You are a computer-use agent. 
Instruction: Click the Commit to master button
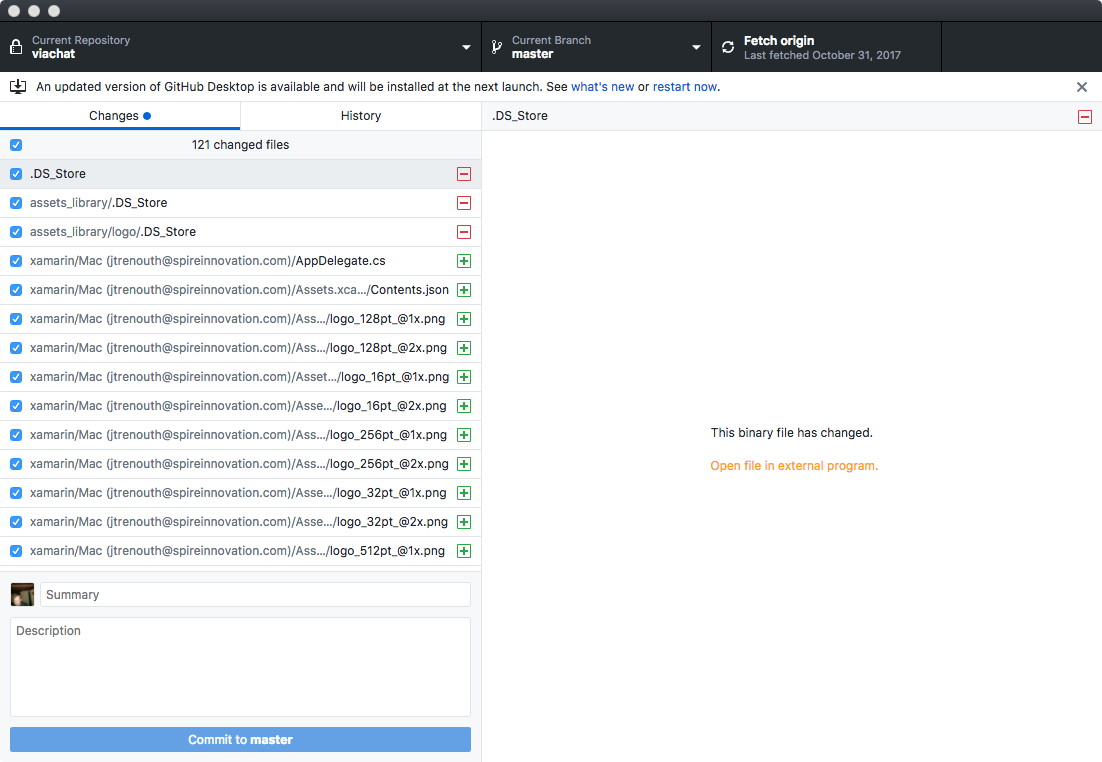(240, 740)
